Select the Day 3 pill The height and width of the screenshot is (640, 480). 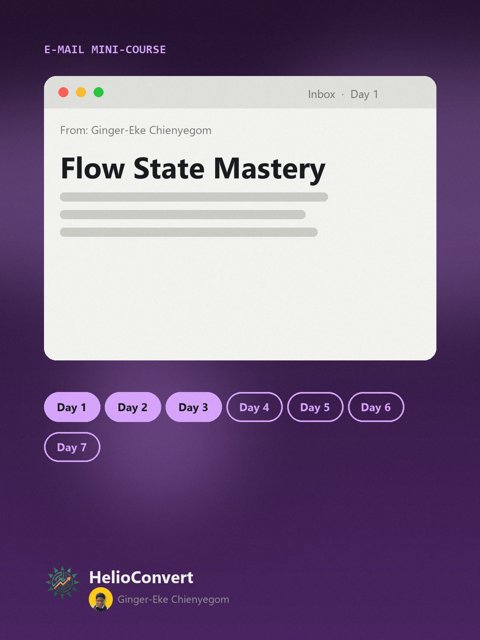click(x=193, y=407)
